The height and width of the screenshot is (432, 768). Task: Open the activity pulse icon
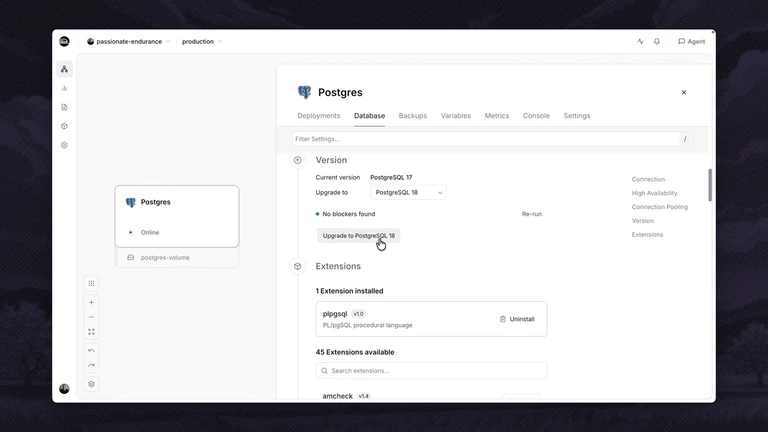point(640,42)
